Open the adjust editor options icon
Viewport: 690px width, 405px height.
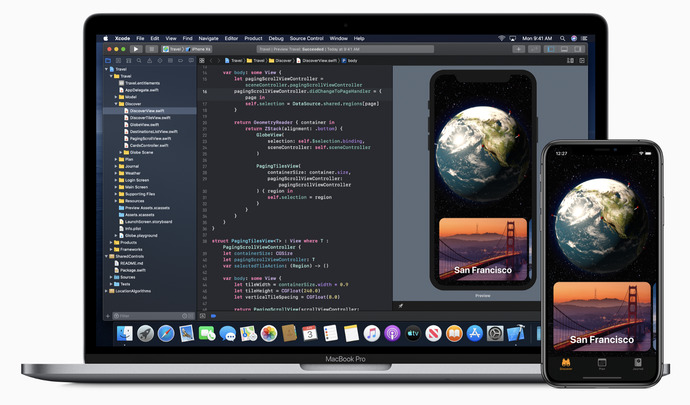(x=571, y=61)
